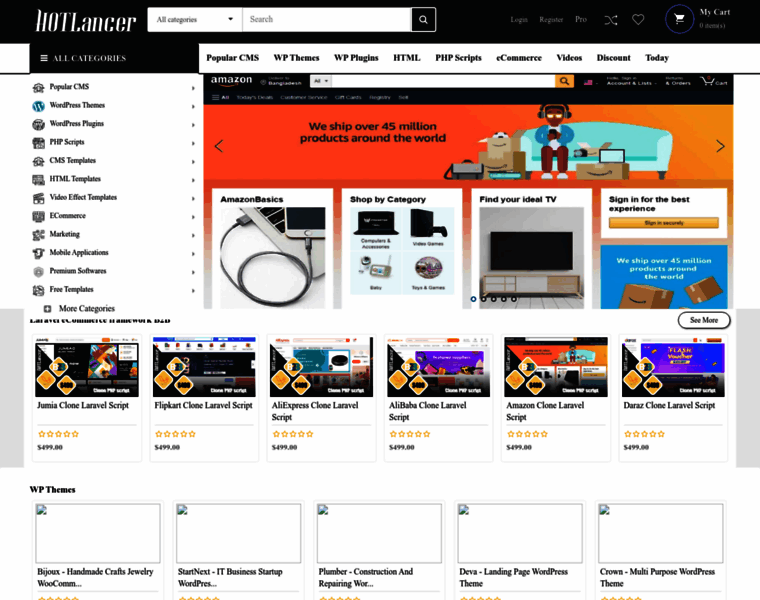Click the Premium Softwares sidebar icon
The height and width of the screenshot is (600, 760).
(38, 272)
